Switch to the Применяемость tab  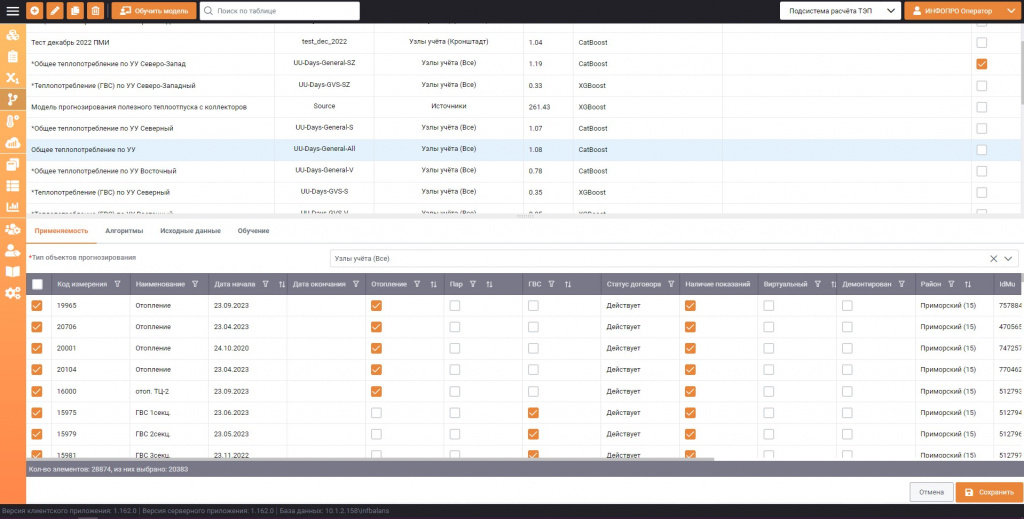pyautogui.click(x=61, y=231)
